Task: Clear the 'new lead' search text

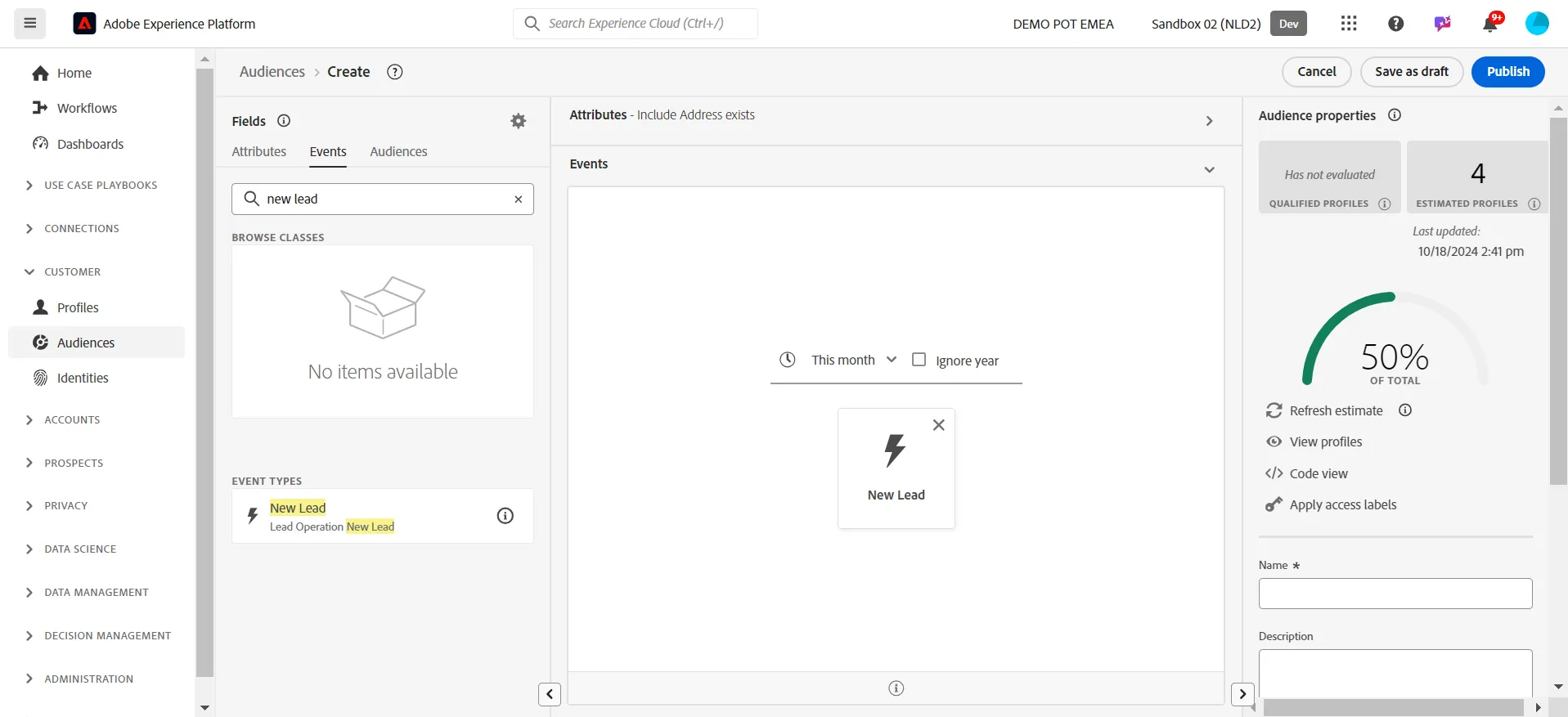Action: pos(518,199)
